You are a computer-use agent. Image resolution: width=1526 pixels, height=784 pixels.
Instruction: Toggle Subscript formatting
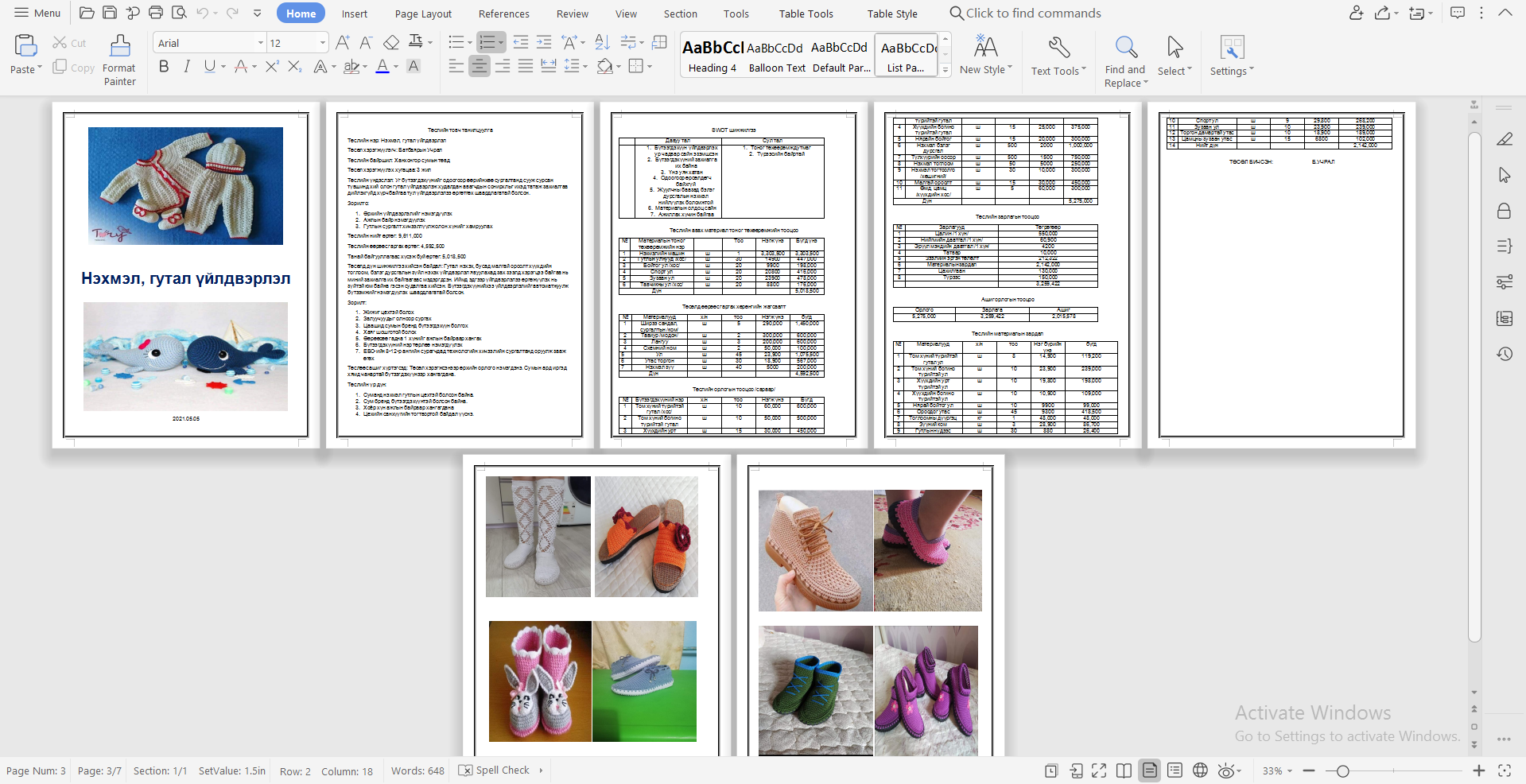295,67
